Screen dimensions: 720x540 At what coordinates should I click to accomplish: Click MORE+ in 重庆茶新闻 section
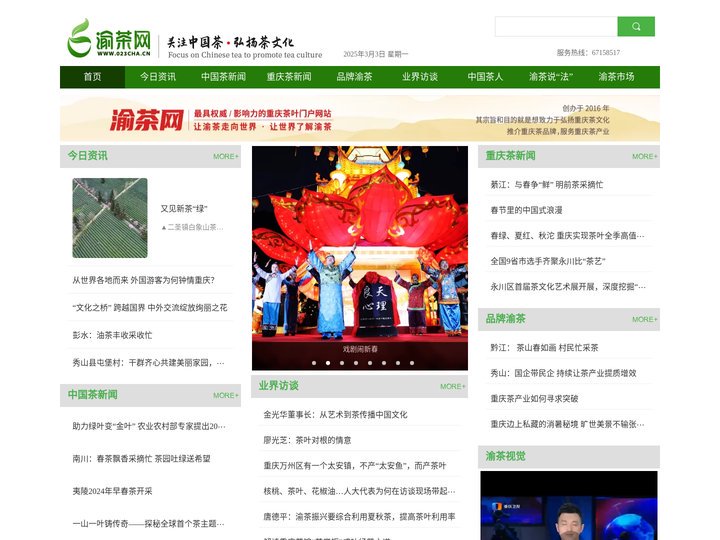point(645,157)
